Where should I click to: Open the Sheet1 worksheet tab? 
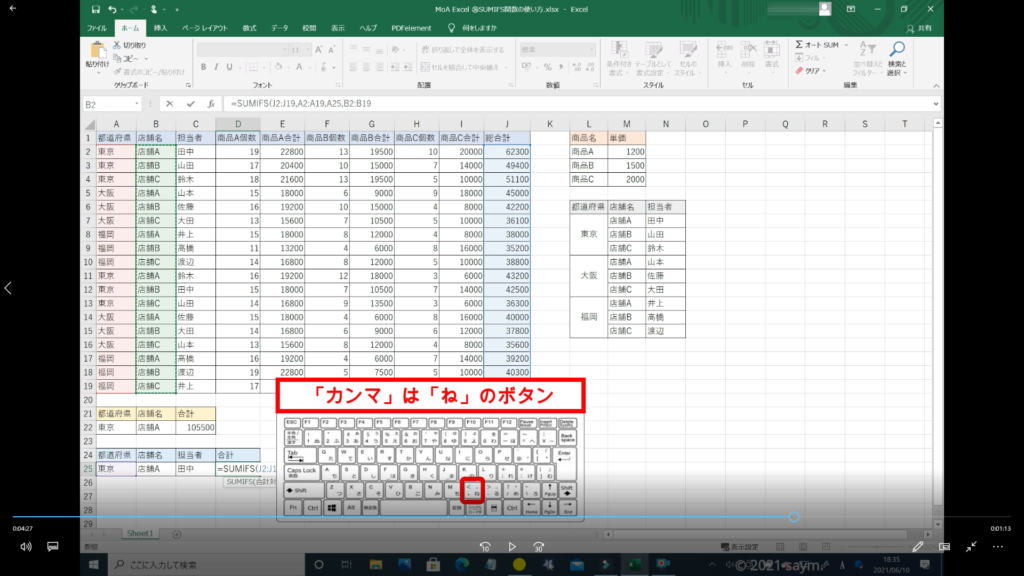(x=139, y=534)
